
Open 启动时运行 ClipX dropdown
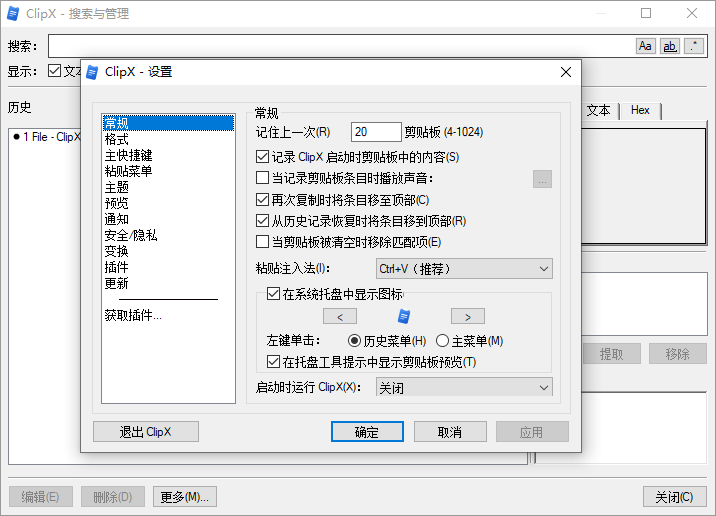464,387
